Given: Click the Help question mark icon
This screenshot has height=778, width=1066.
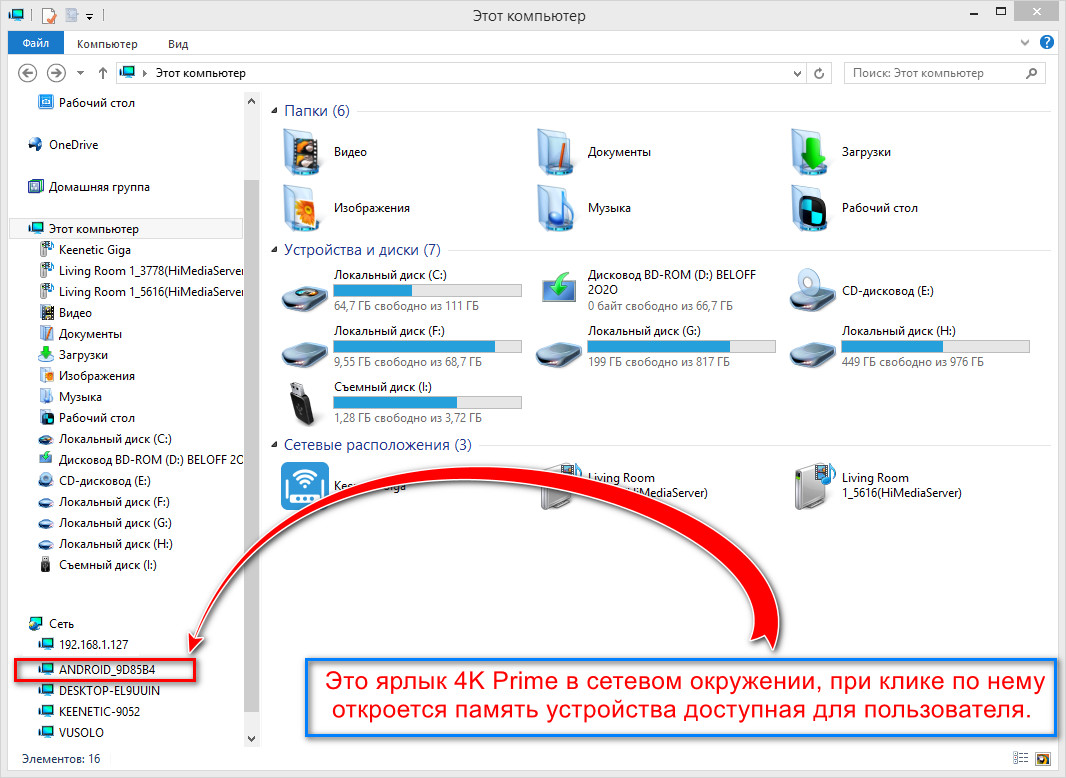Looking at the screenshot, I should [x=1047, y=42].
